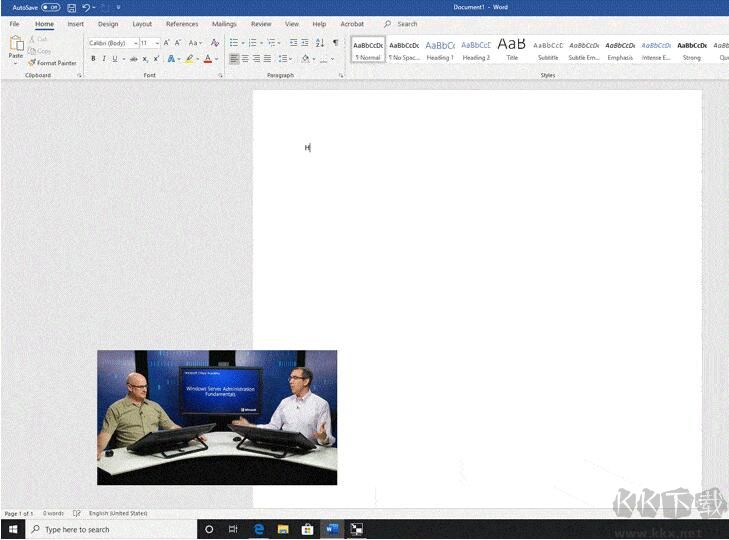Click the Save icon in title bar
Viewport: 729px width, 540px height.
(72, 7)
